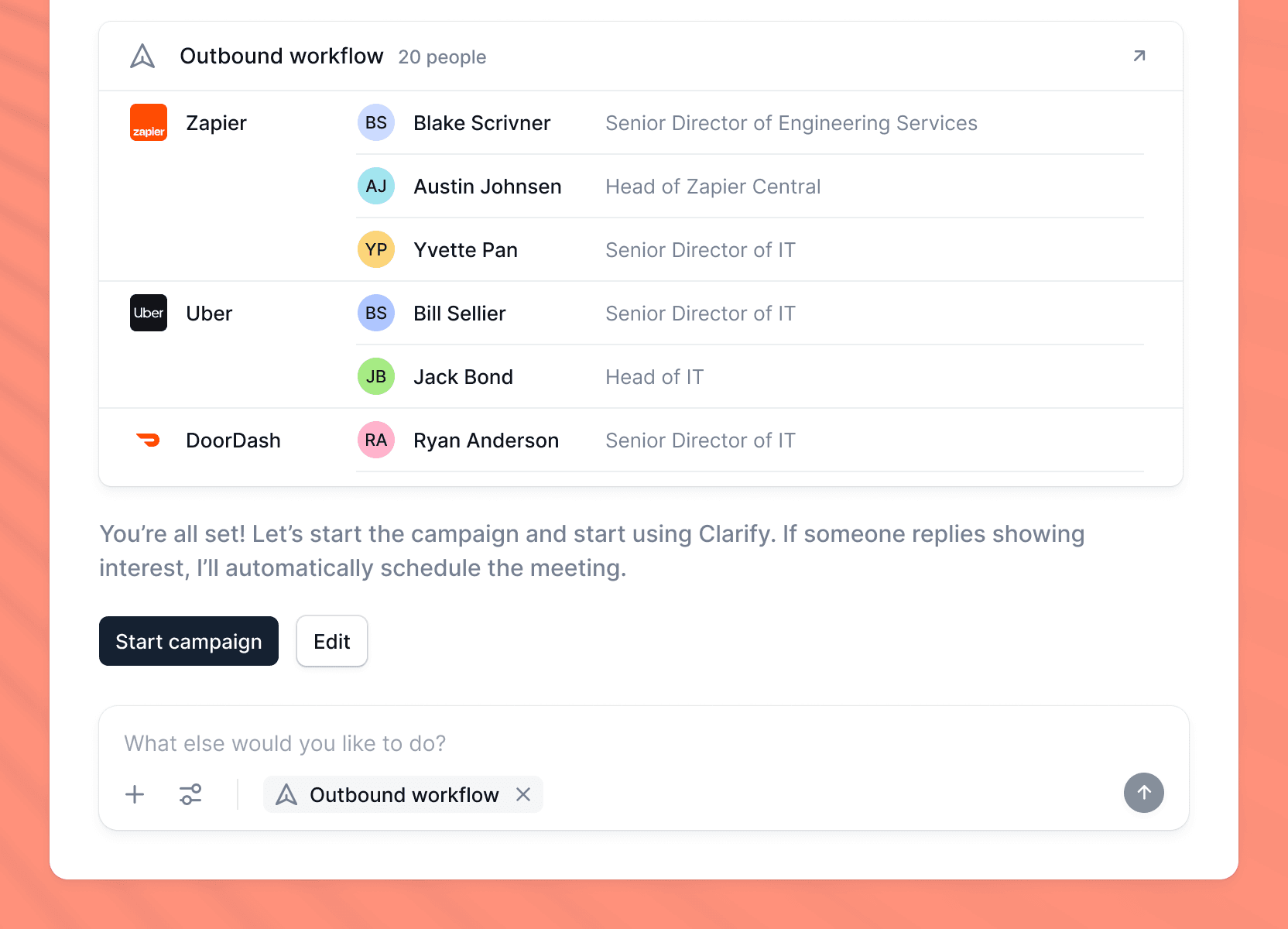
Task: Click the plus attachment icon
Action: (135, 794)
